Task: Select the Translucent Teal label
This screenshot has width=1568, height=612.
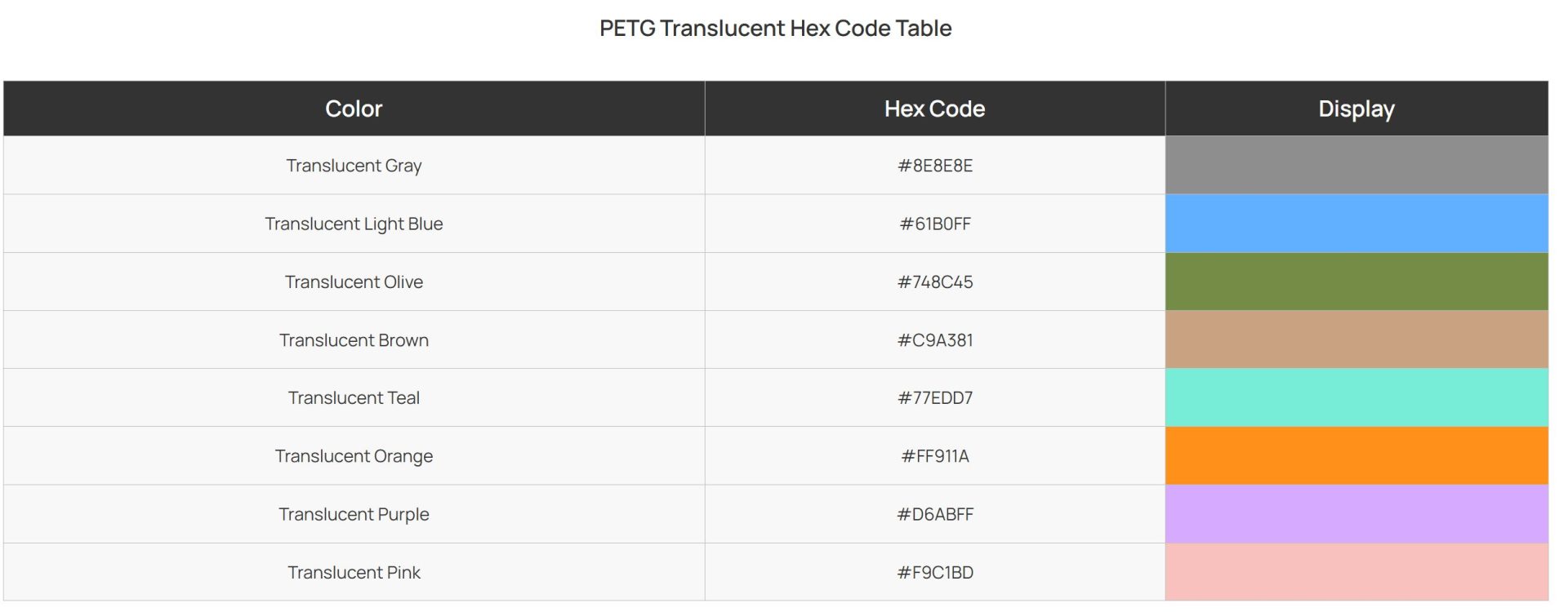Action: [x=354, y=397]
